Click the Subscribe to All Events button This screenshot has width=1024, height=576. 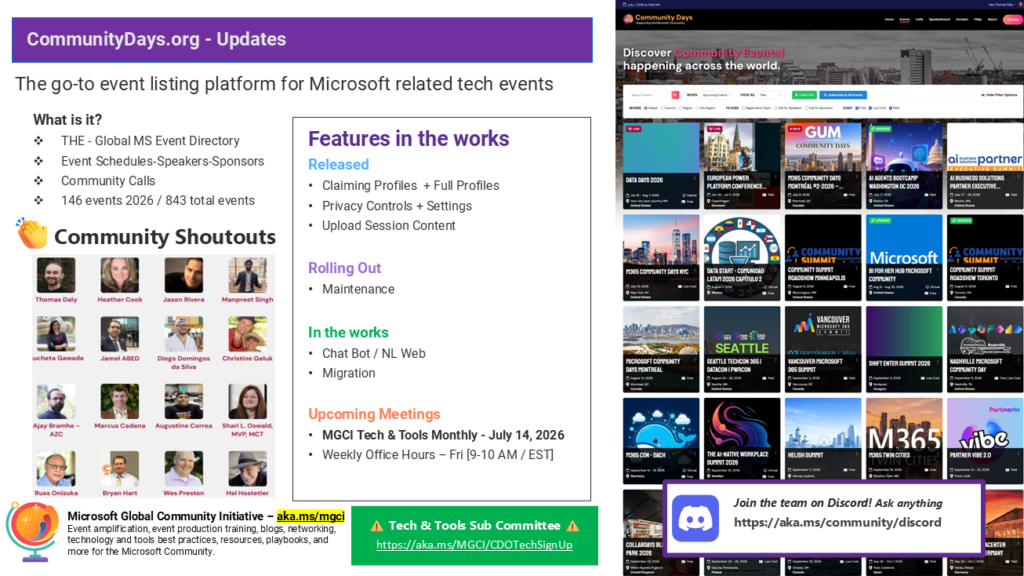tap(843, 95)
